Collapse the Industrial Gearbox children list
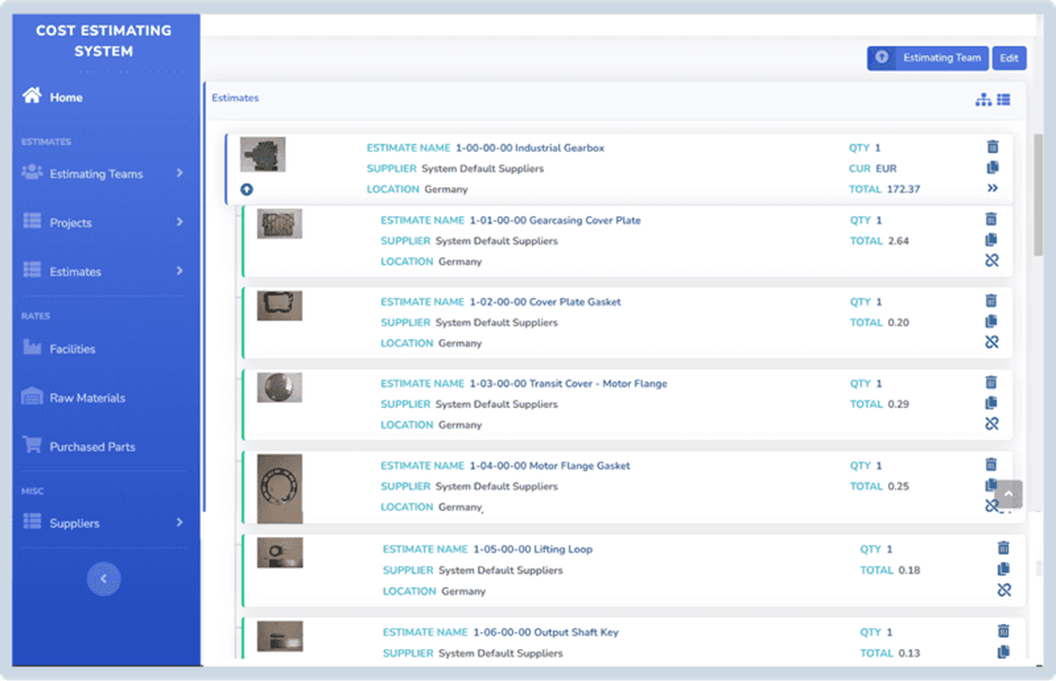Image resolution: width=1056 pixels, height=681 pixels. pos(246,189)
